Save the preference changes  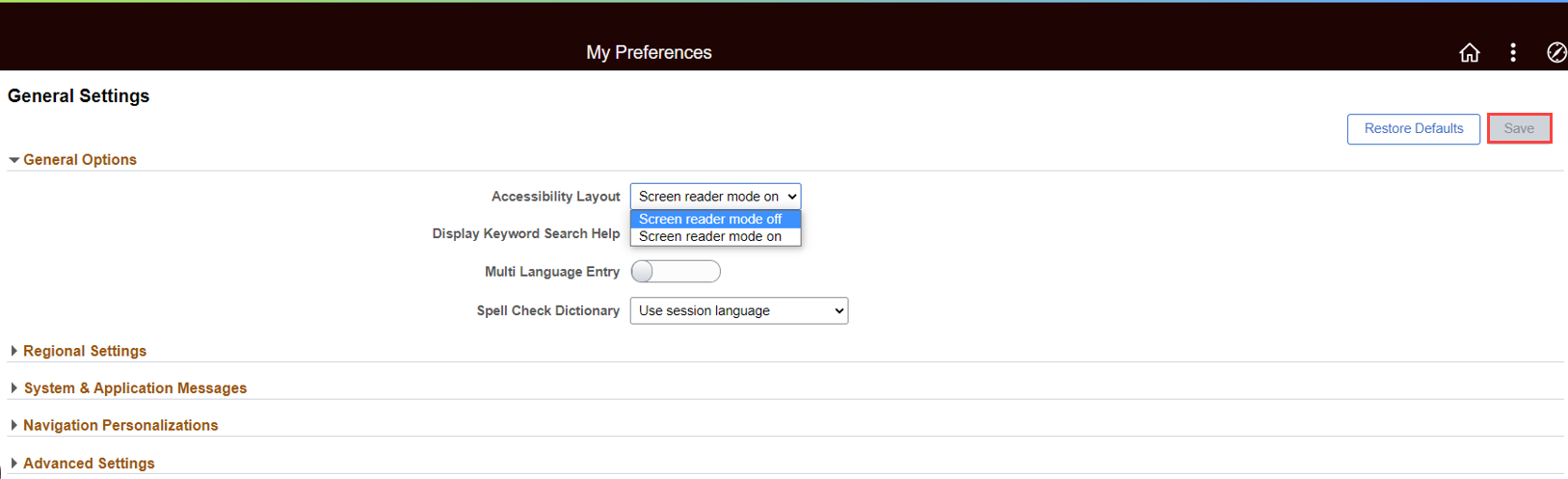click(x=1519, y=129)
